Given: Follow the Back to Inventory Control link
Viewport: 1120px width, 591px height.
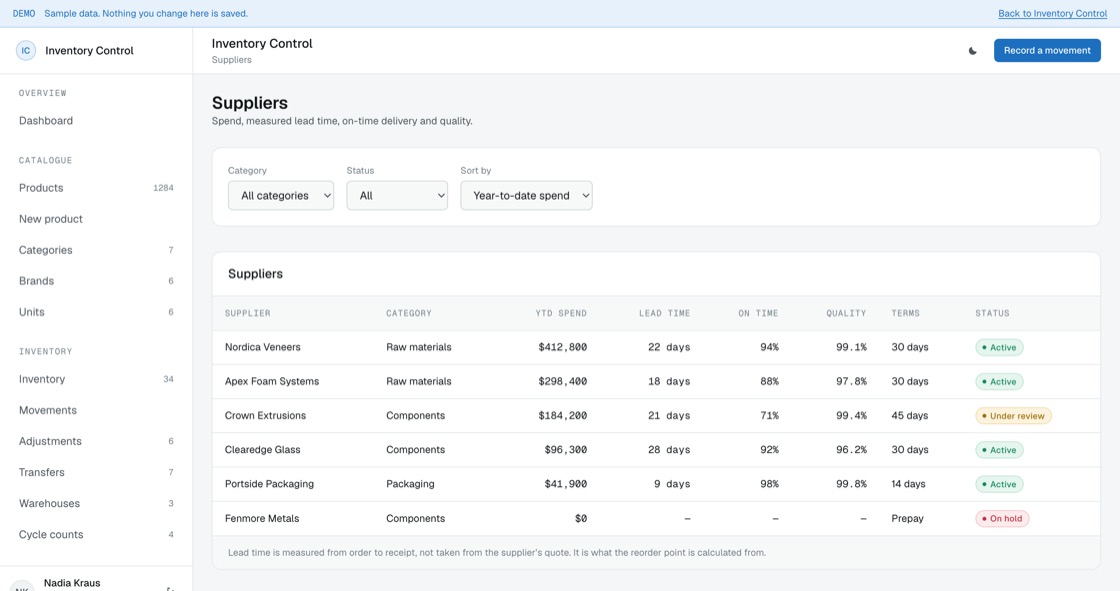Looking at the screenshot, I should (x=1052, y=14).
